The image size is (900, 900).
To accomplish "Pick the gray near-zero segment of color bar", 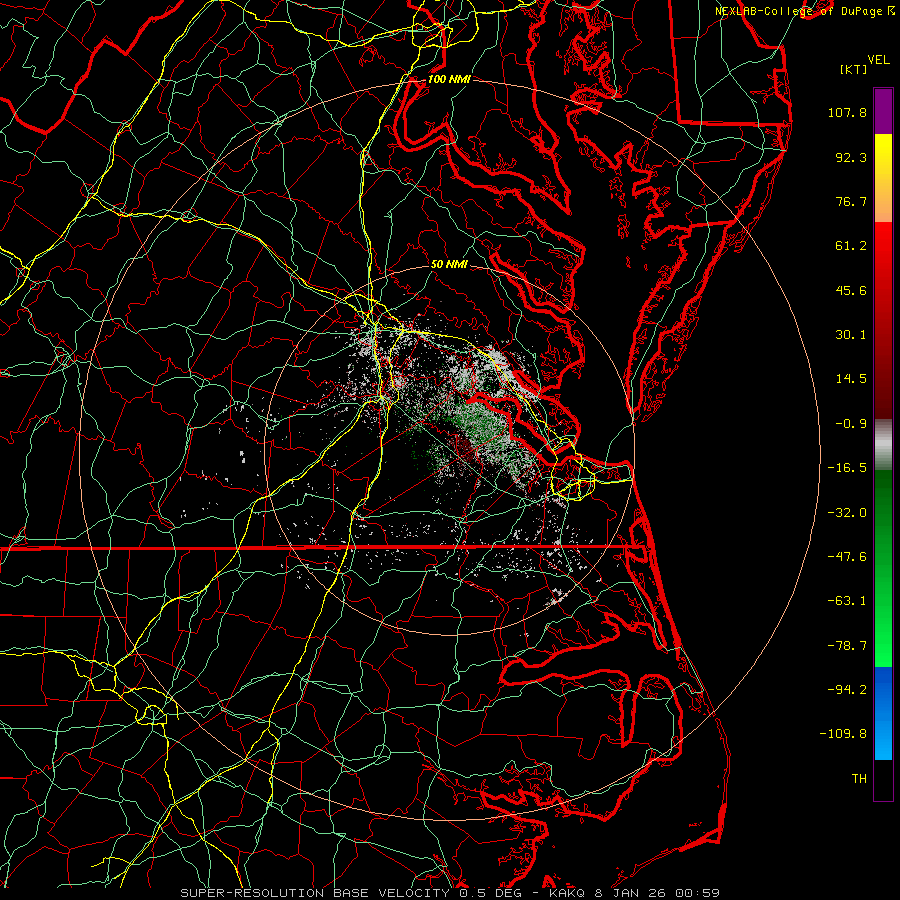I will pos(883,443).
